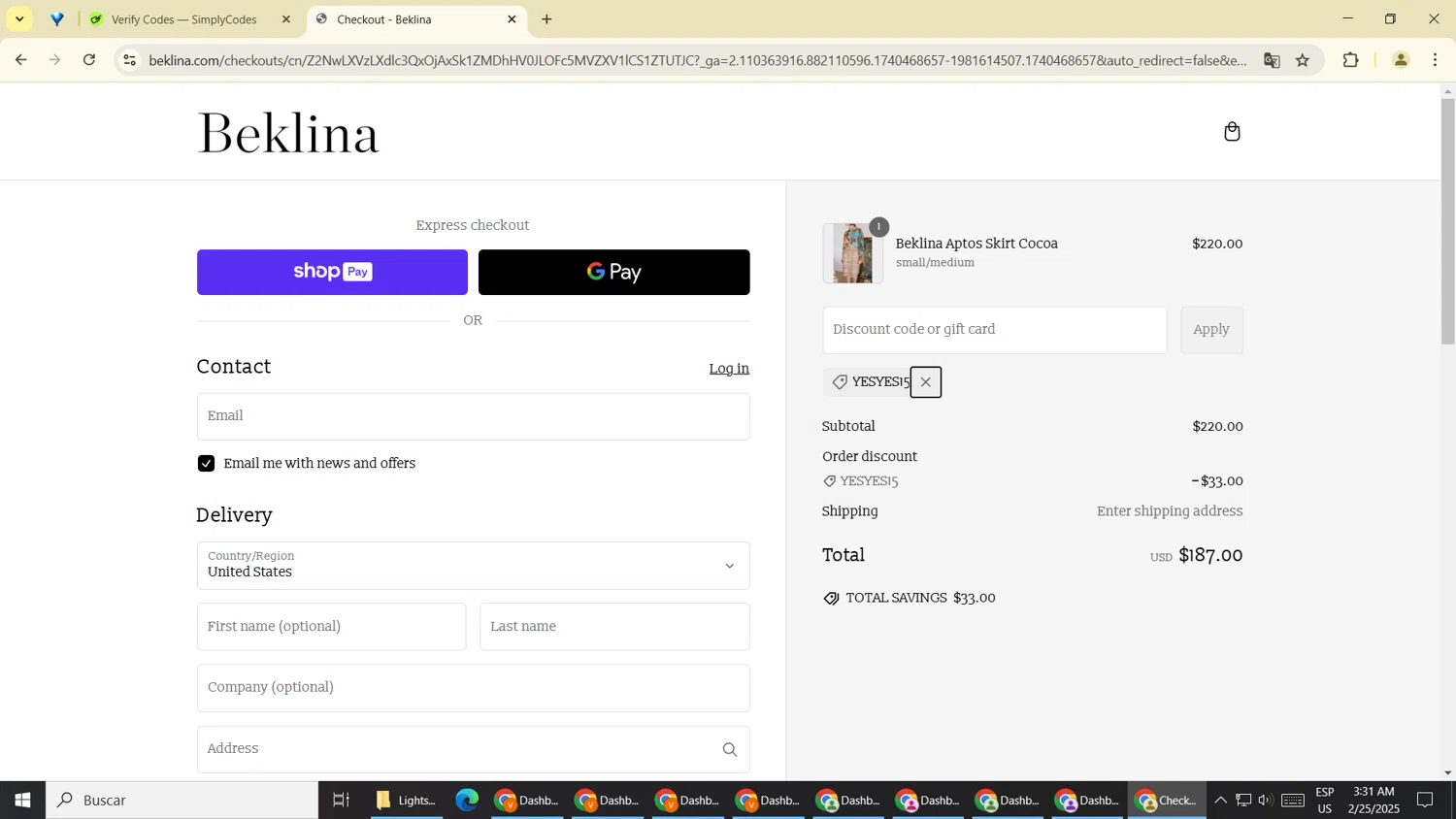Open Chrome's three-dot menu

point(1436,60)
